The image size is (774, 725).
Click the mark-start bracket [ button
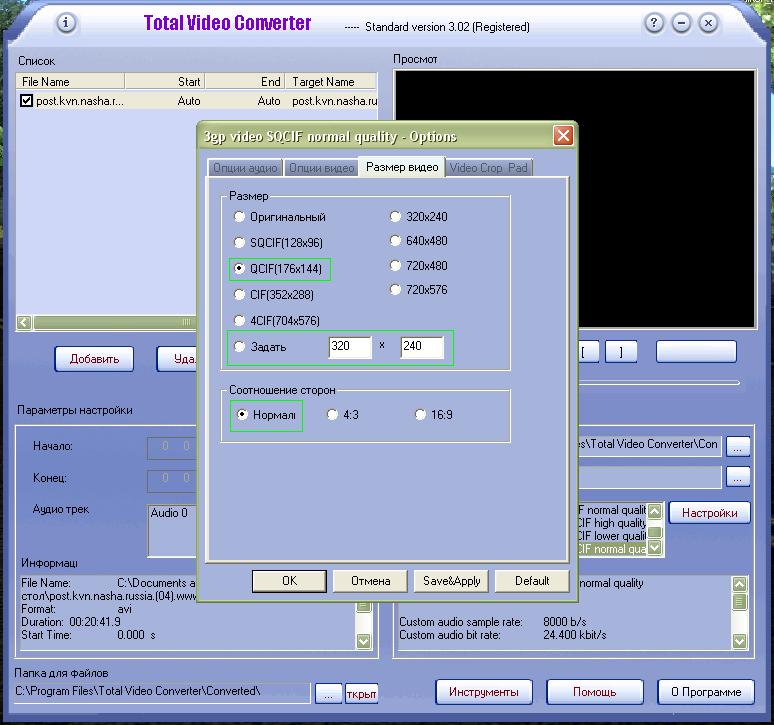(x=588, y=352)
